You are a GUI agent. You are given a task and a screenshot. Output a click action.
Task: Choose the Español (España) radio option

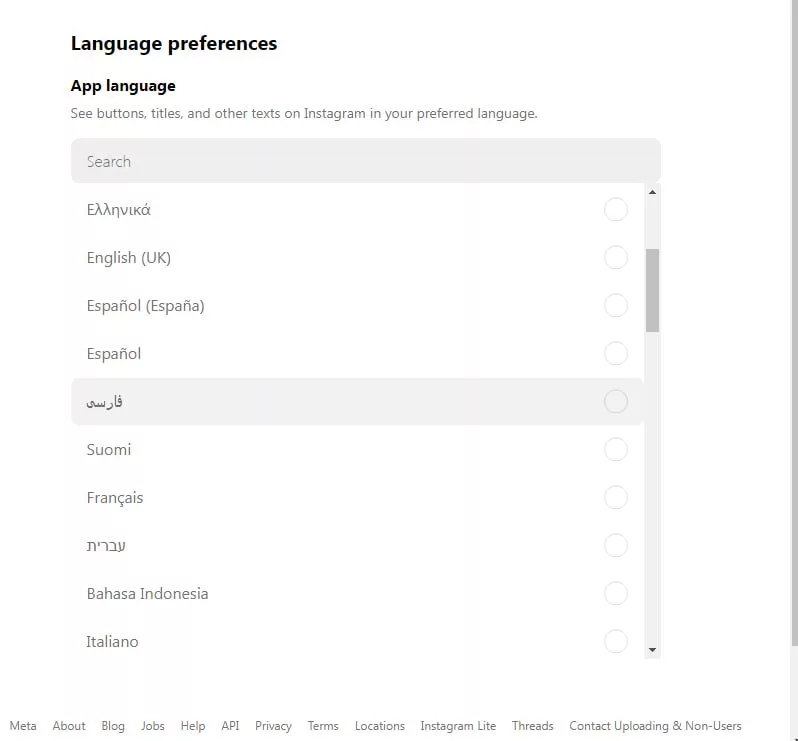point(616,306)
